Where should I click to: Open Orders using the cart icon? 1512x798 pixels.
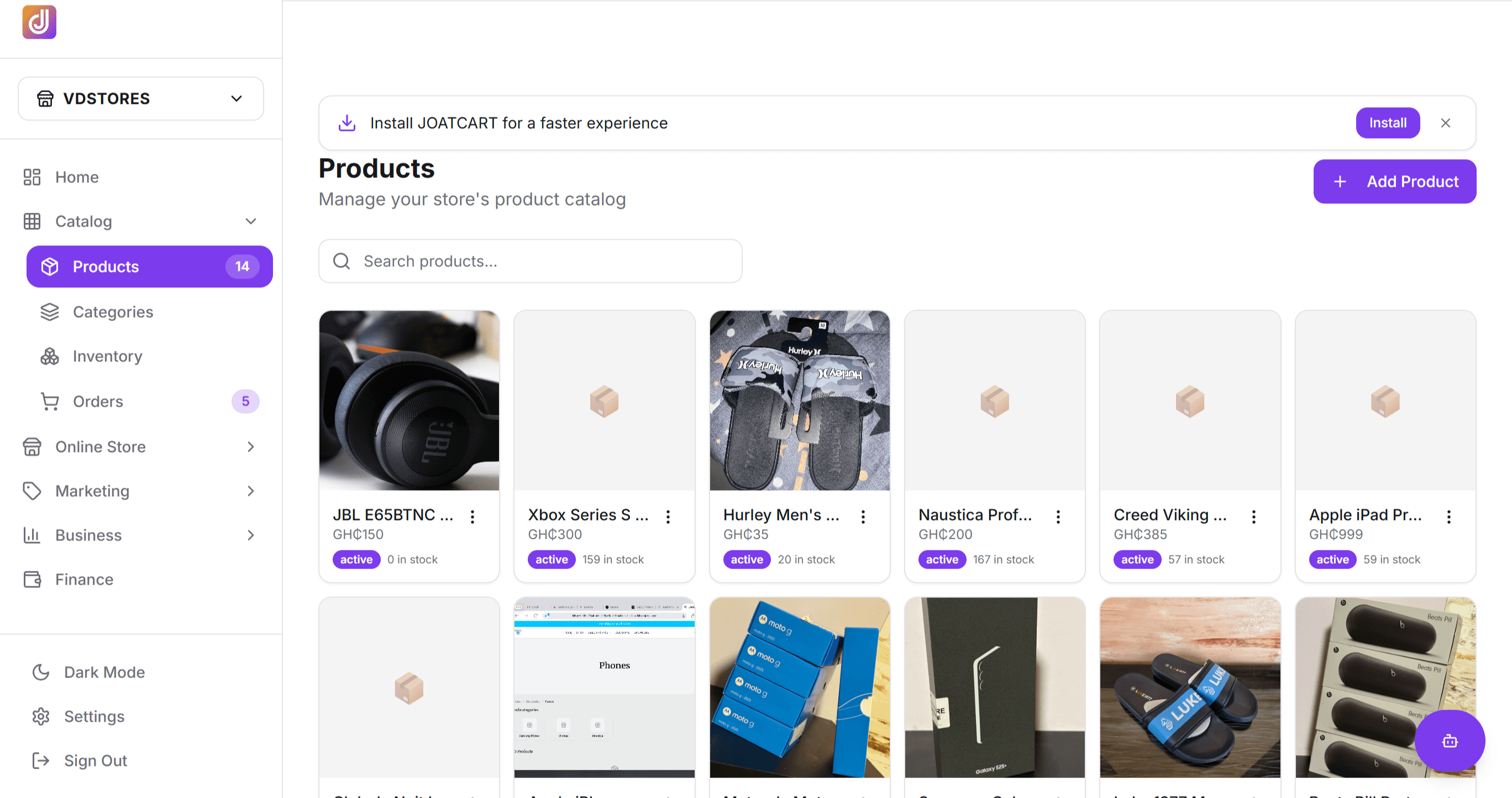49,401
